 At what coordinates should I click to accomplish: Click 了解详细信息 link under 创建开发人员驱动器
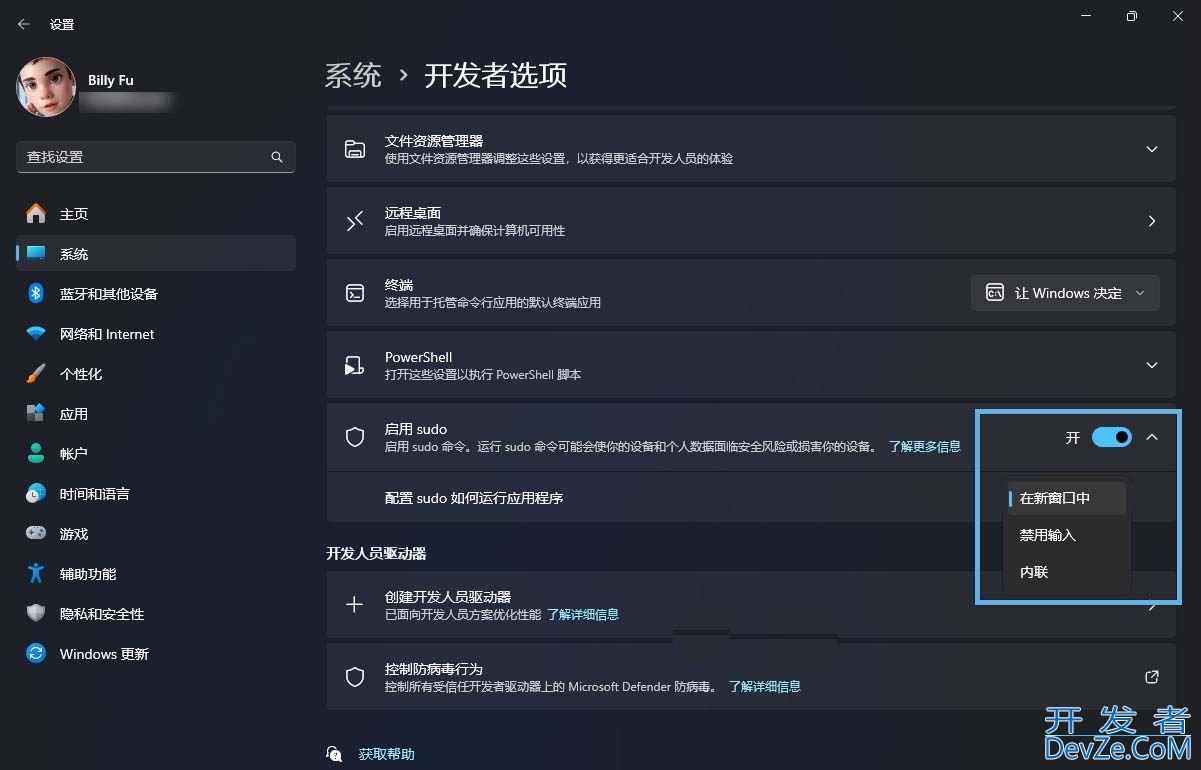click(x=582, y=614)
